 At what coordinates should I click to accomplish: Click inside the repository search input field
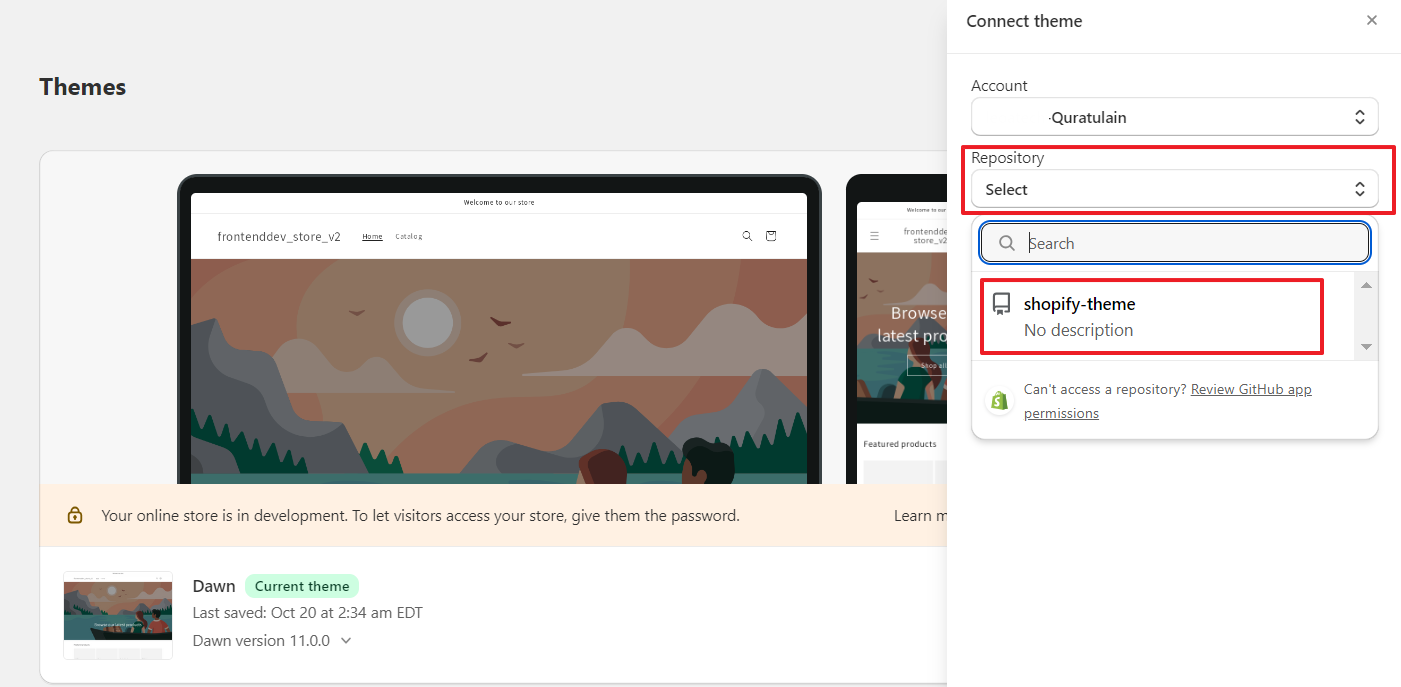(x=1150, y=242)
